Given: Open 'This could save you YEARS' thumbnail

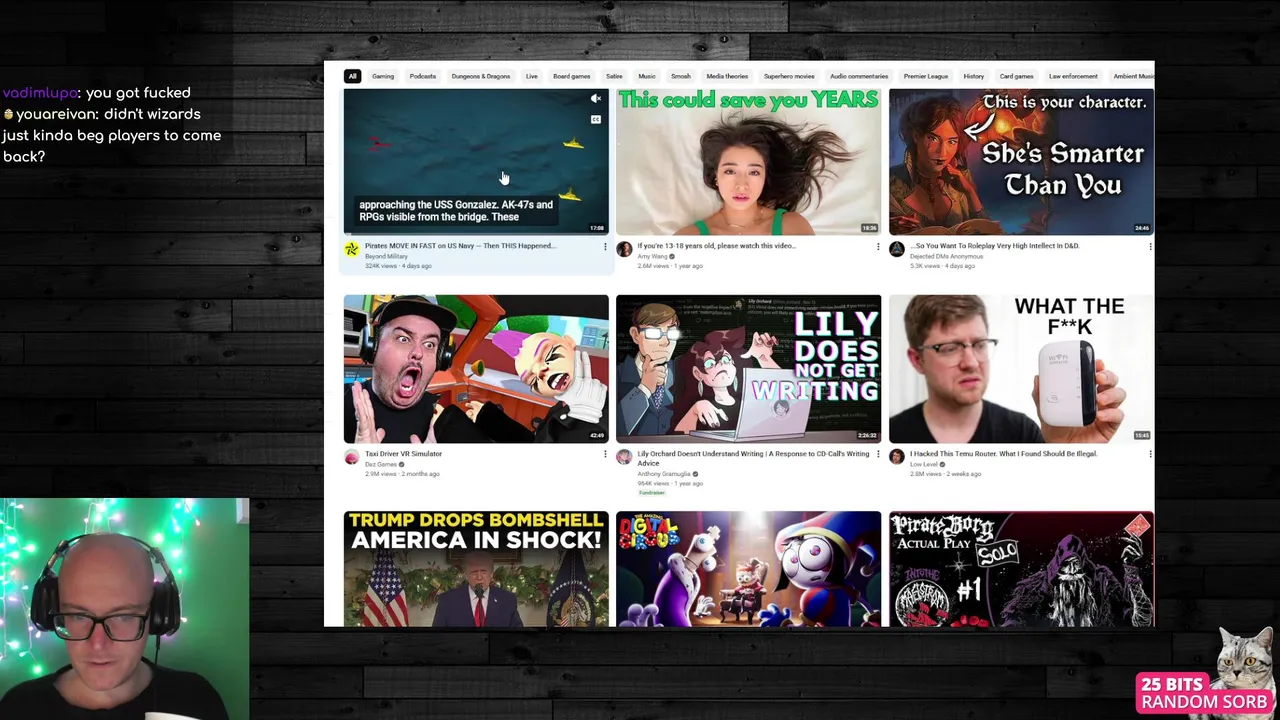Looking at the screenshot, I should click(x=748, y=161).
